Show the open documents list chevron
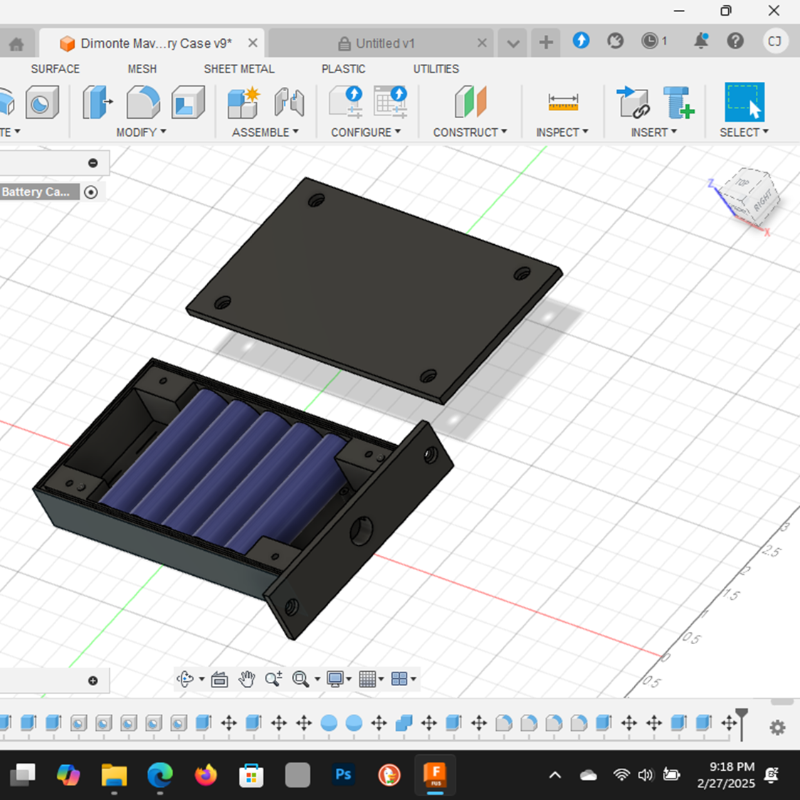Viewport: 800px width, 800px height. (x=513, y=43)
